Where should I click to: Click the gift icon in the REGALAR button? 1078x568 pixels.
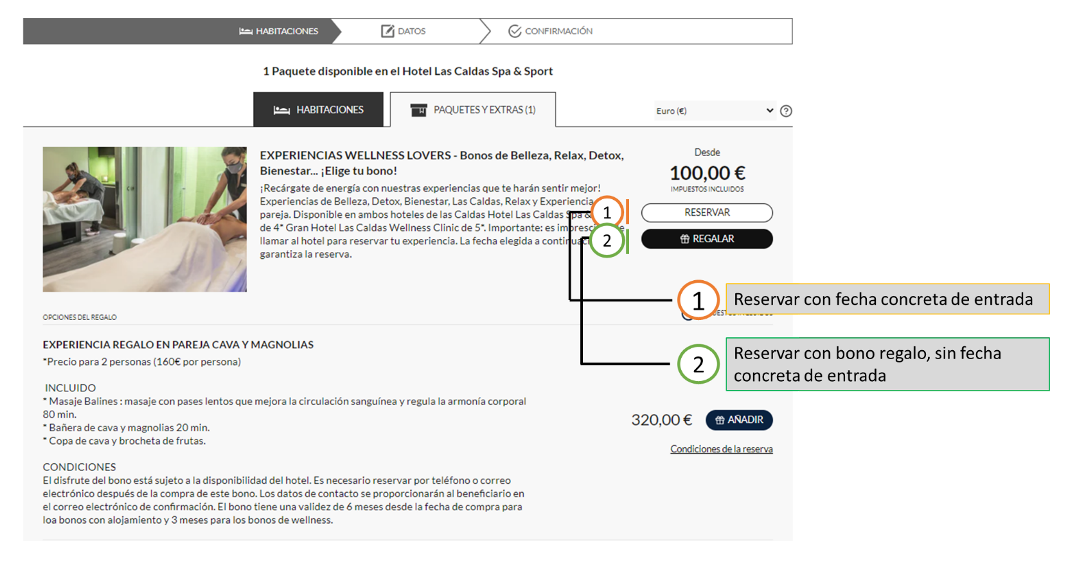pos(684,239)
